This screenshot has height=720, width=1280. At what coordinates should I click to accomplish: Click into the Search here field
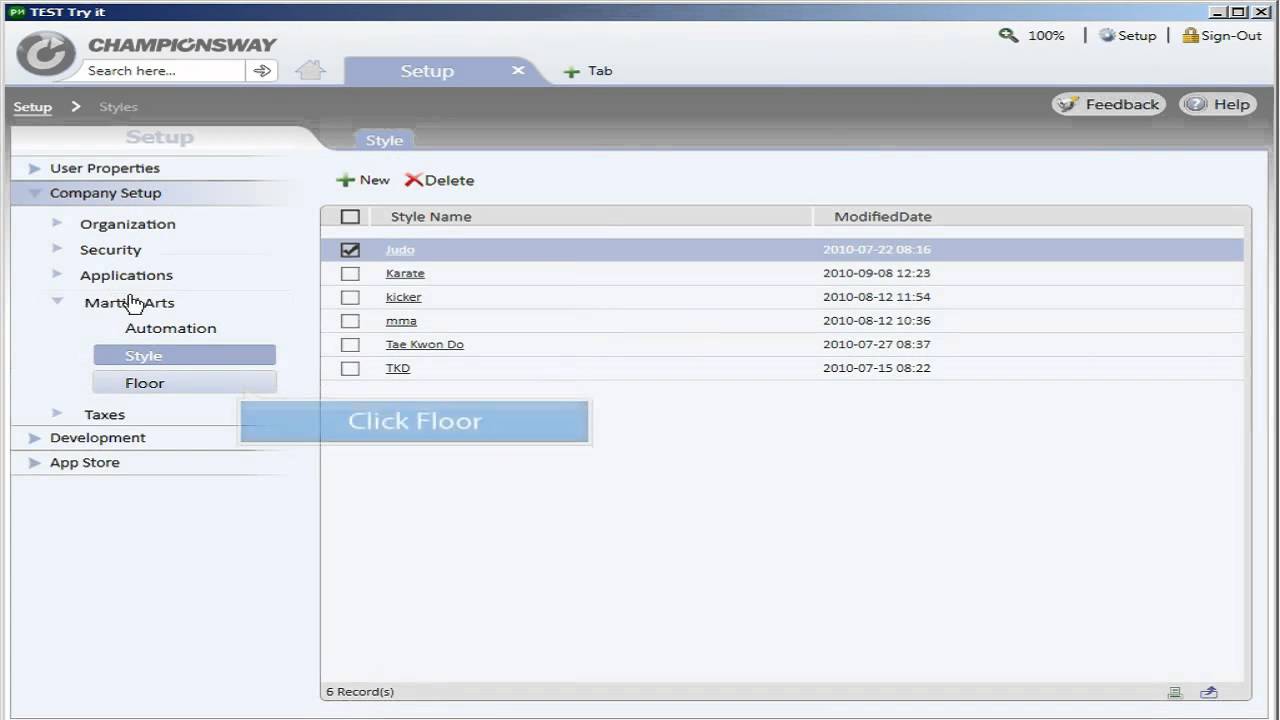coord(164,71)
